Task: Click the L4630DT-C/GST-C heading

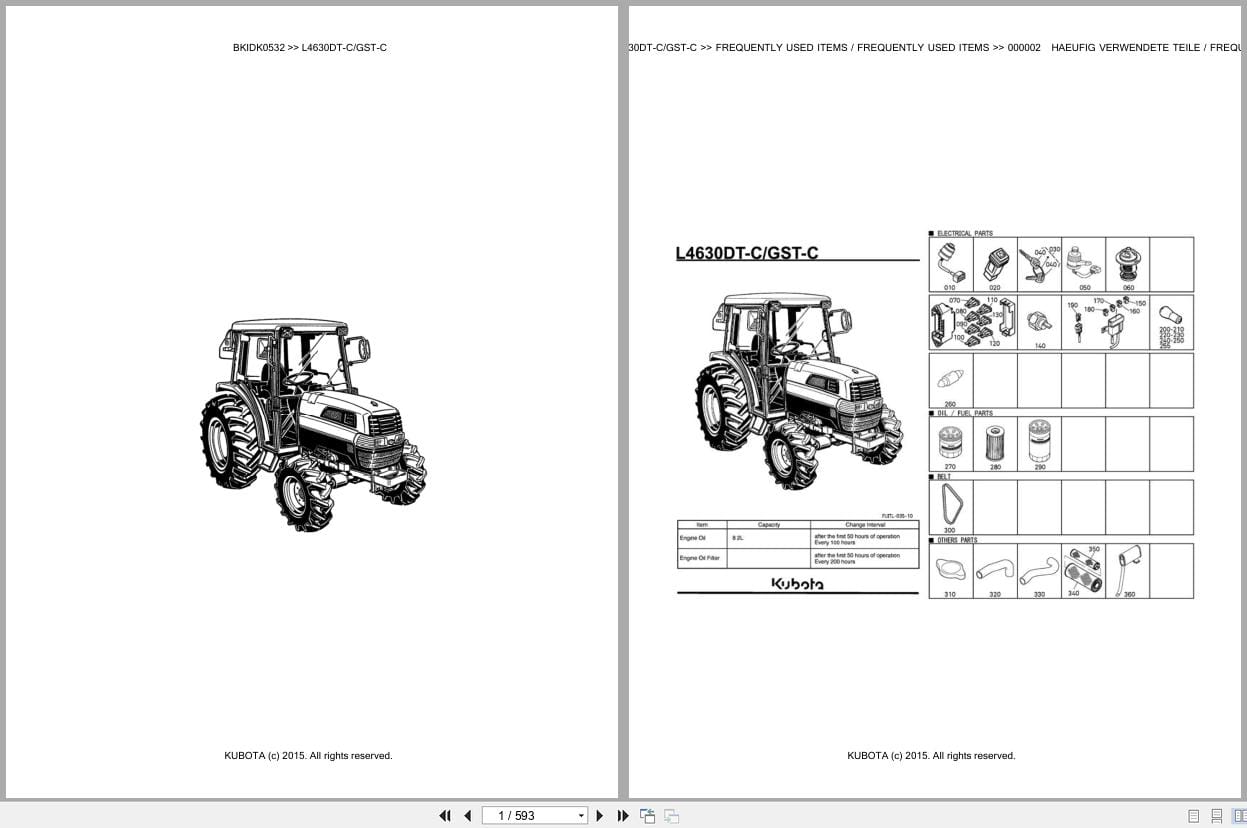Action: (747, 253)
